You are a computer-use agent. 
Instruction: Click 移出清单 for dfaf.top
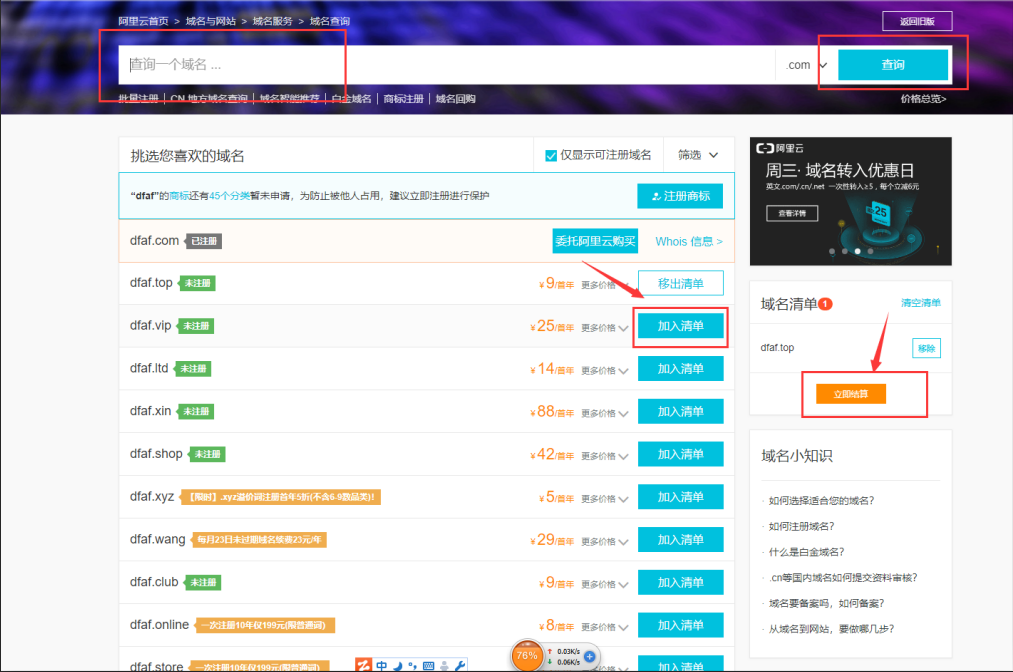click(680, 283)
